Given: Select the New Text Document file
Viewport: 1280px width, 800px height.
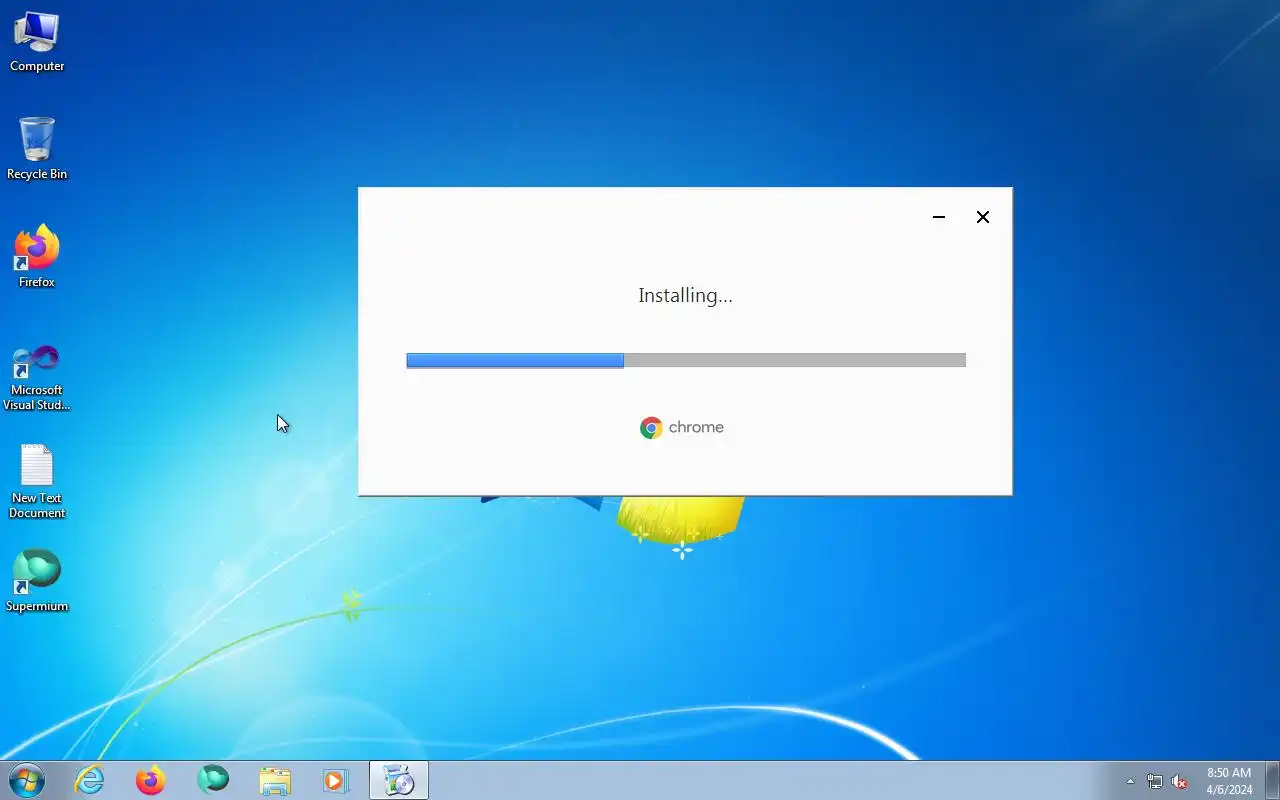Looking at the screenshot, I should 37,482.
